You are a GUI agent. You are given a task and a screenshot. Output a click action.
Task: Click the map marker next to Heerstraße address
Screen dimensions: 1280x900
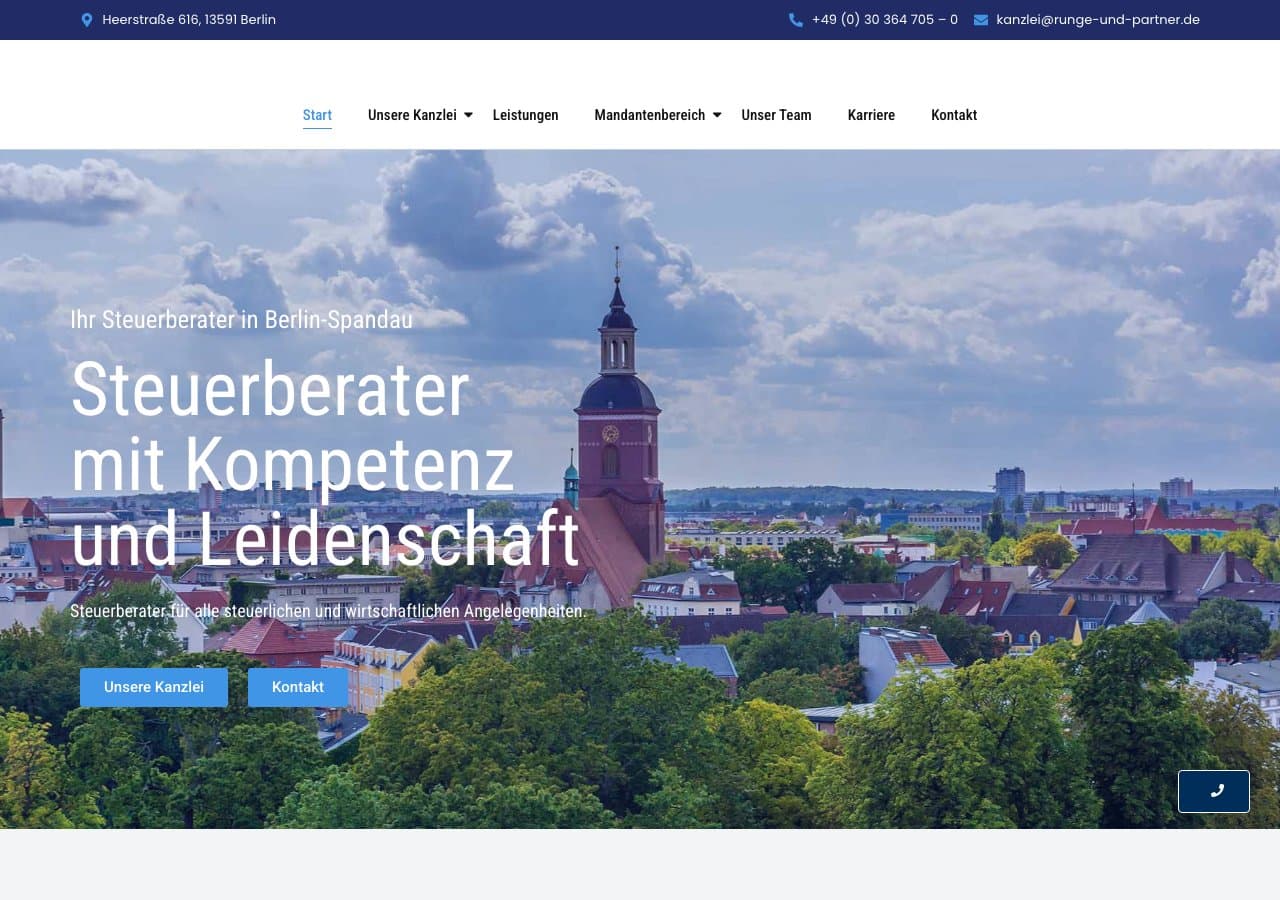click(87, 19)
